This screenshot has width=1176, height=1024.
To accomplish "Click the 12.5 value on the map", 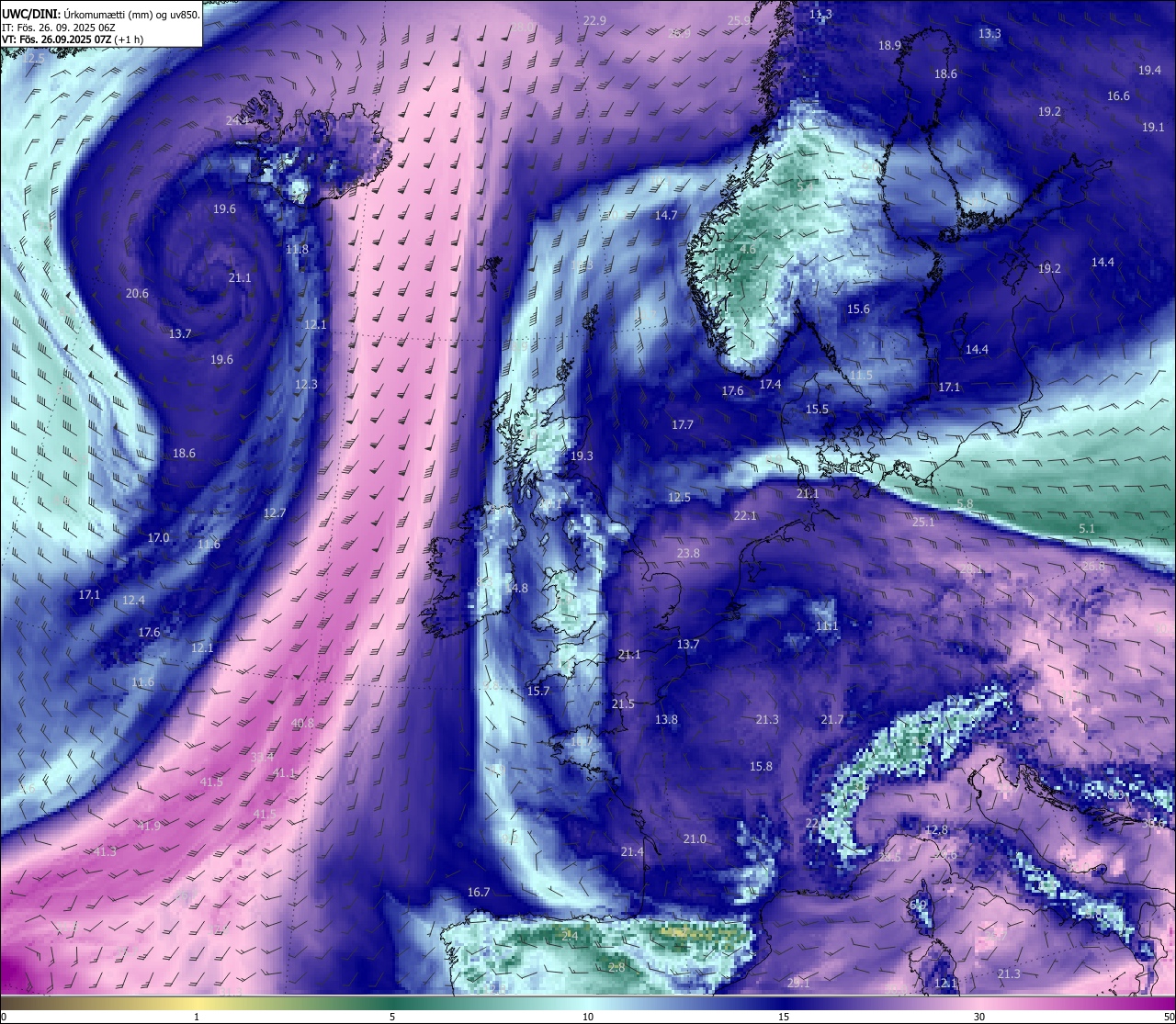I will [x=679, y=497].
